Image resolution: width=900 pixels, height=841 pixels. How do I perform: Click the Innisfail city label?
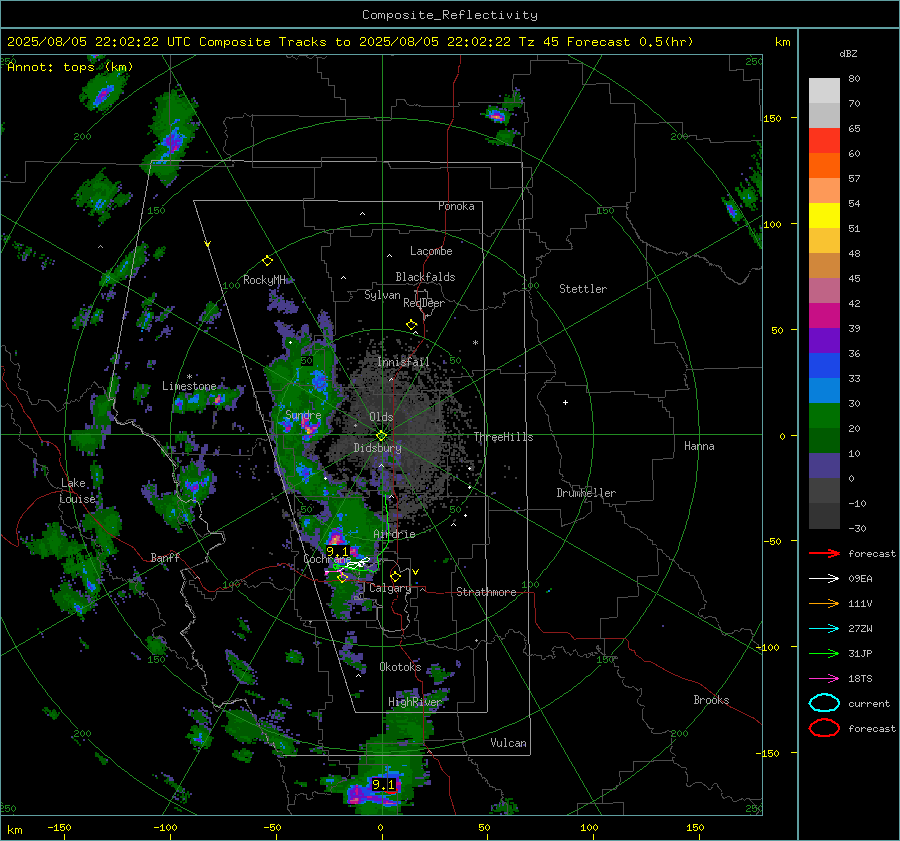(x=403, y=362)
